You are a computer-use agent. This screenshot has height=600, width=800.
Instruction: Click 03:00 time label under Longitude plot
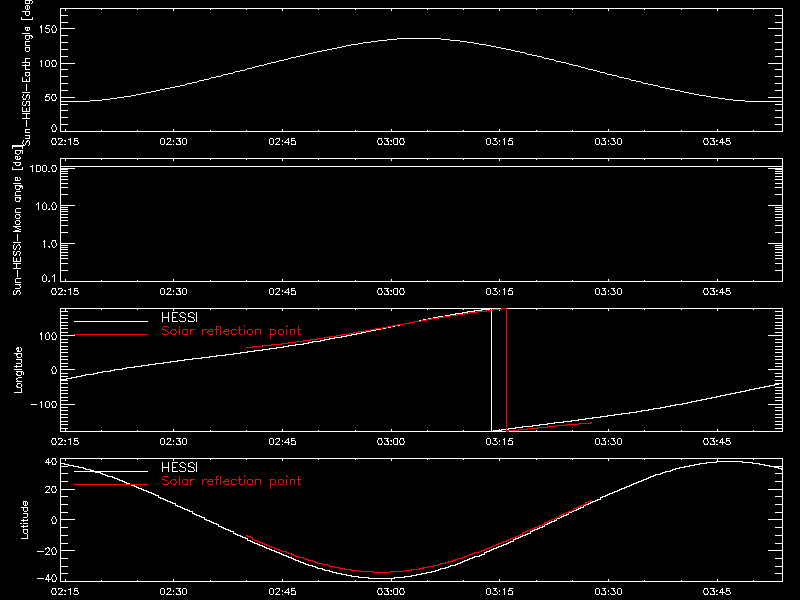click(x=391, y=441)
